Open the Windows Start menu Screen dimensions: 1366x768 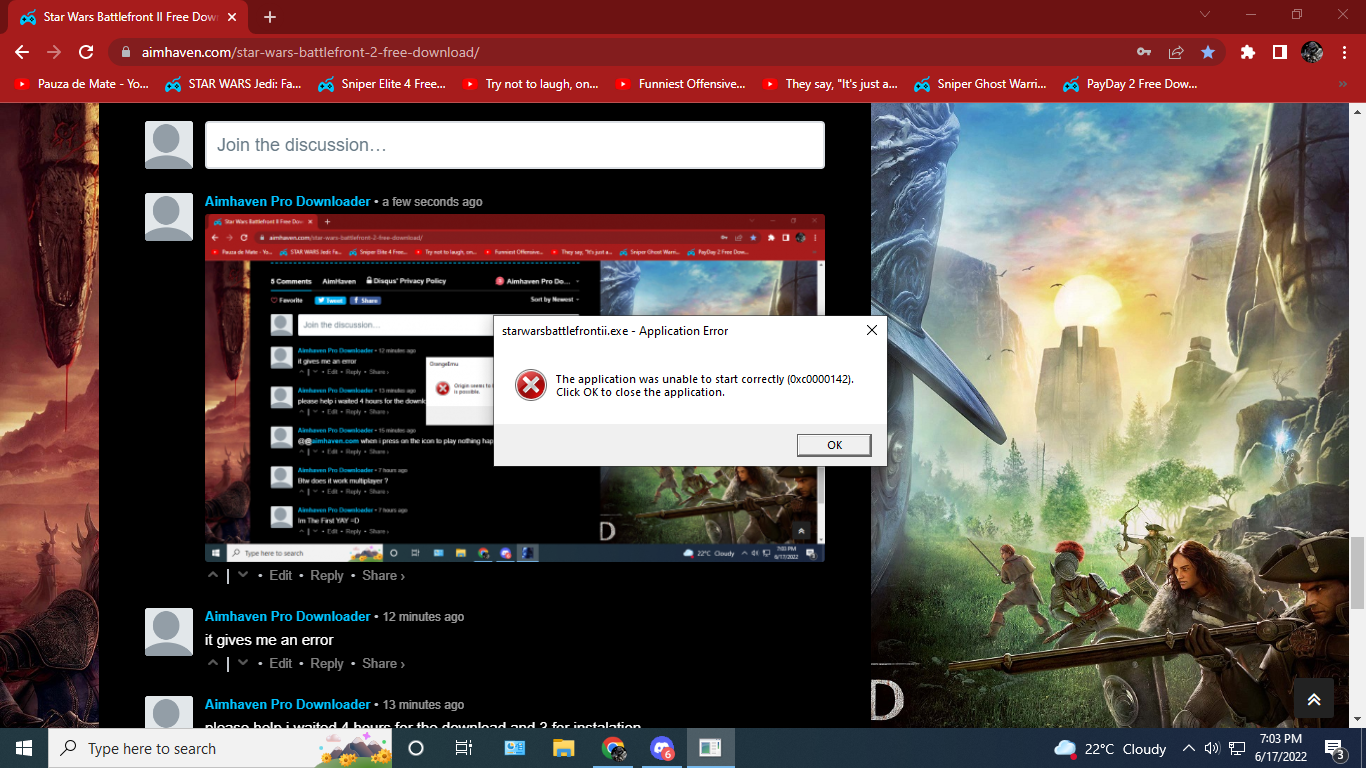[24, 748]
